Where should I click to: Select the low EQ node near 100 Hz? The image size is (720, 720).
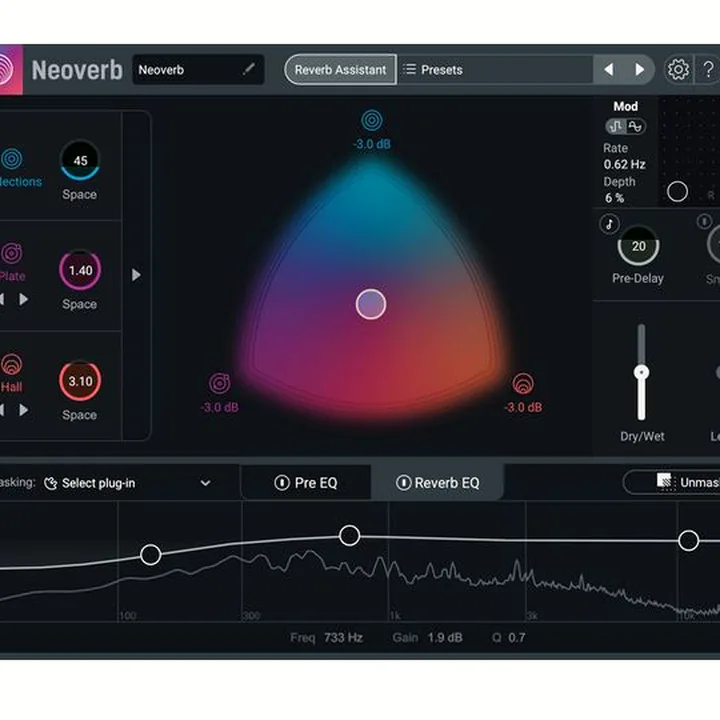pos(151,555)
